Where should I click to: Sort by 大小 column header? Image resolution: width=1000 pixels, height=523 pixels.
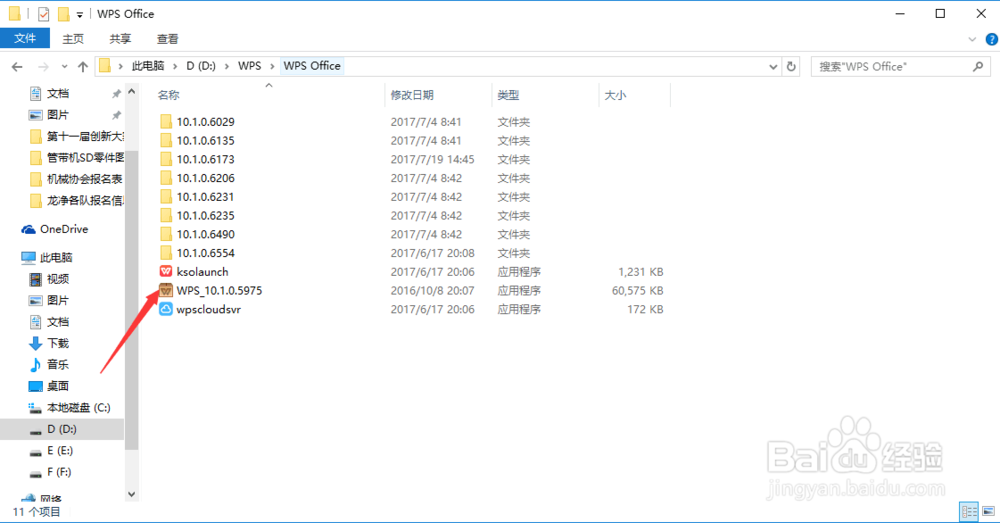click(x=615, y=95)
